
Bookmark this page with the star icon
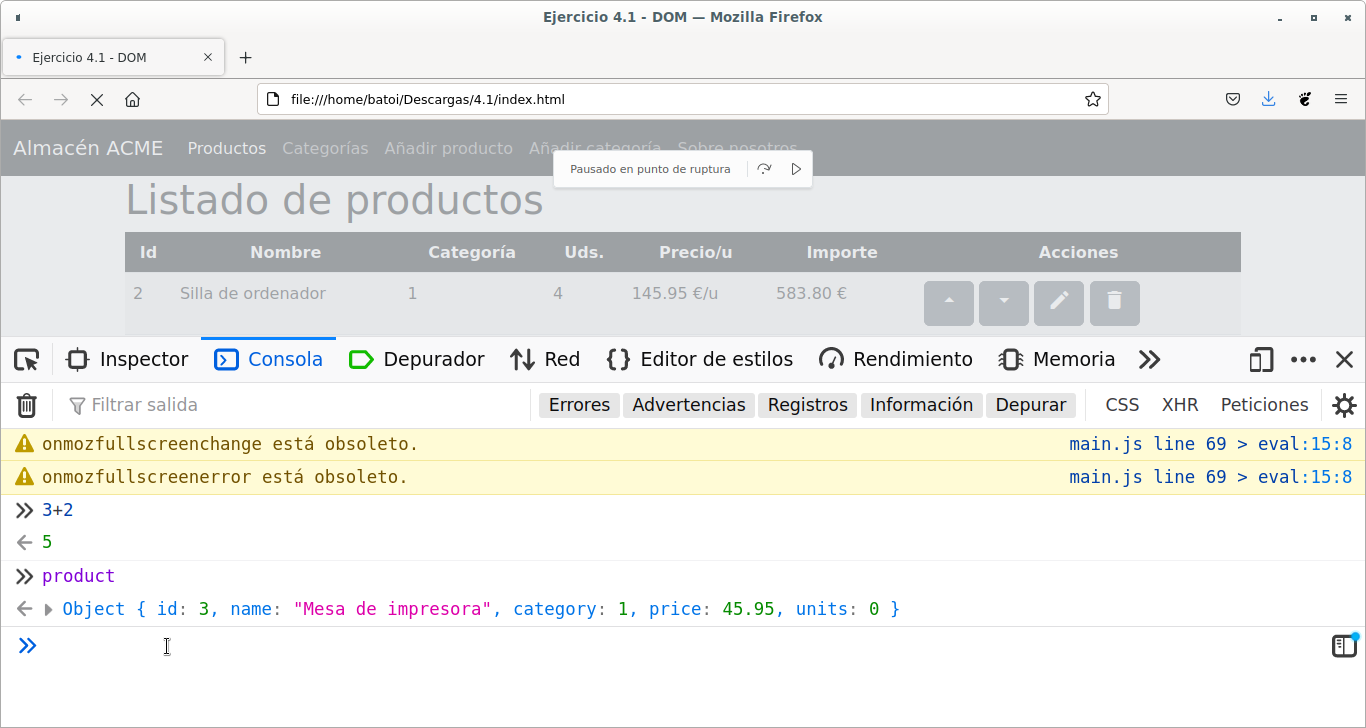coord(1093,100)
